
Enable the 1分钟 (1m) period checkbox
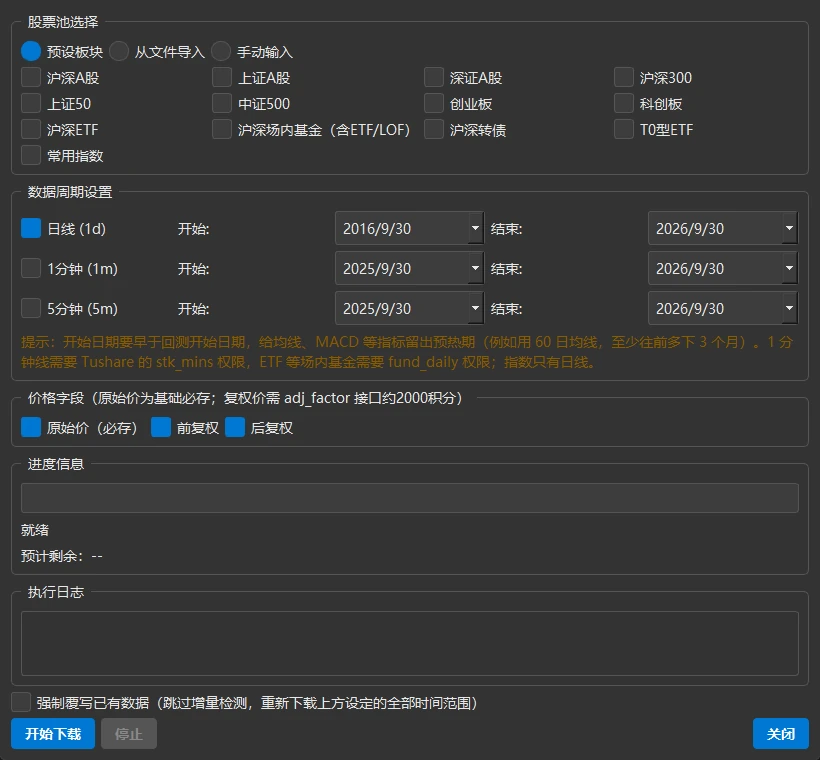(31, 268)
